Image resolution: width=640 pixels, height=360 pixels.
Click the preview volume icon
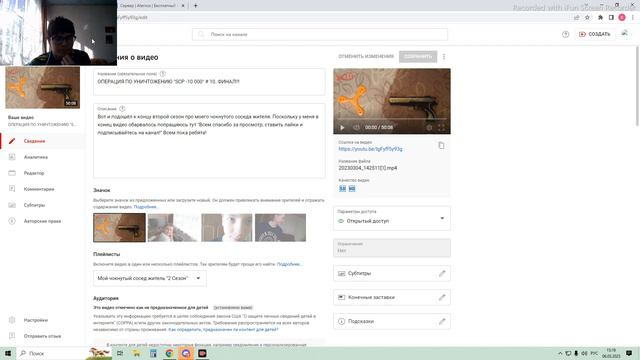[x=356, y=127]
